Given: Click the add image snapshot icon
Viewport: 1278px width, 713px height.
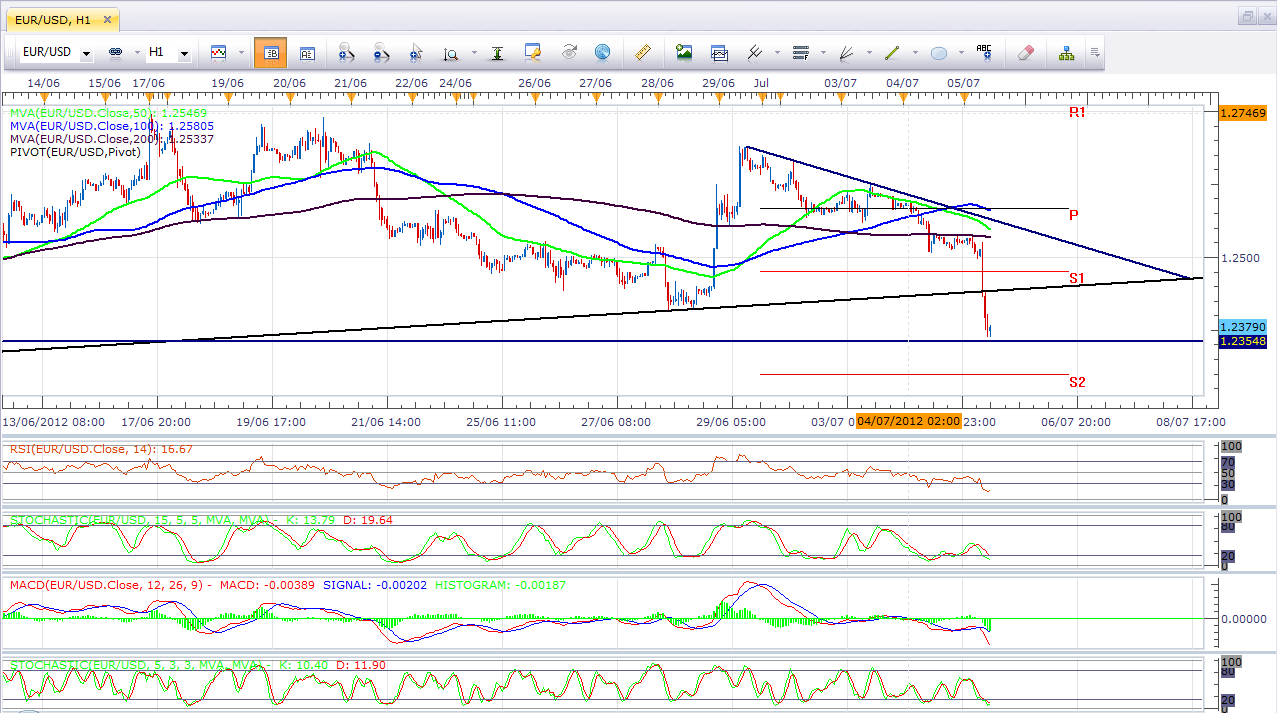Looking at the screenshot, I should coord(684,52).
